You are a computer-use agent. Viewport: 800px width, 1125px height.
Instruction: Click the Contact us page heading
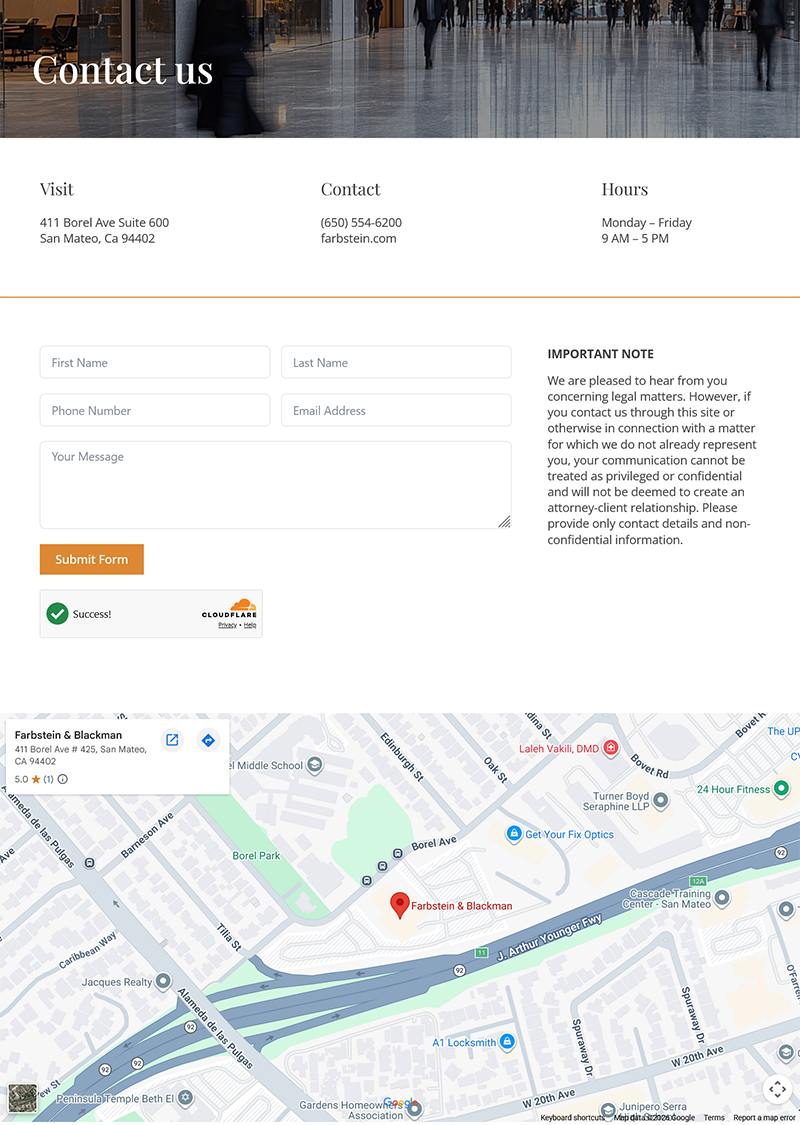pos(123,70)
